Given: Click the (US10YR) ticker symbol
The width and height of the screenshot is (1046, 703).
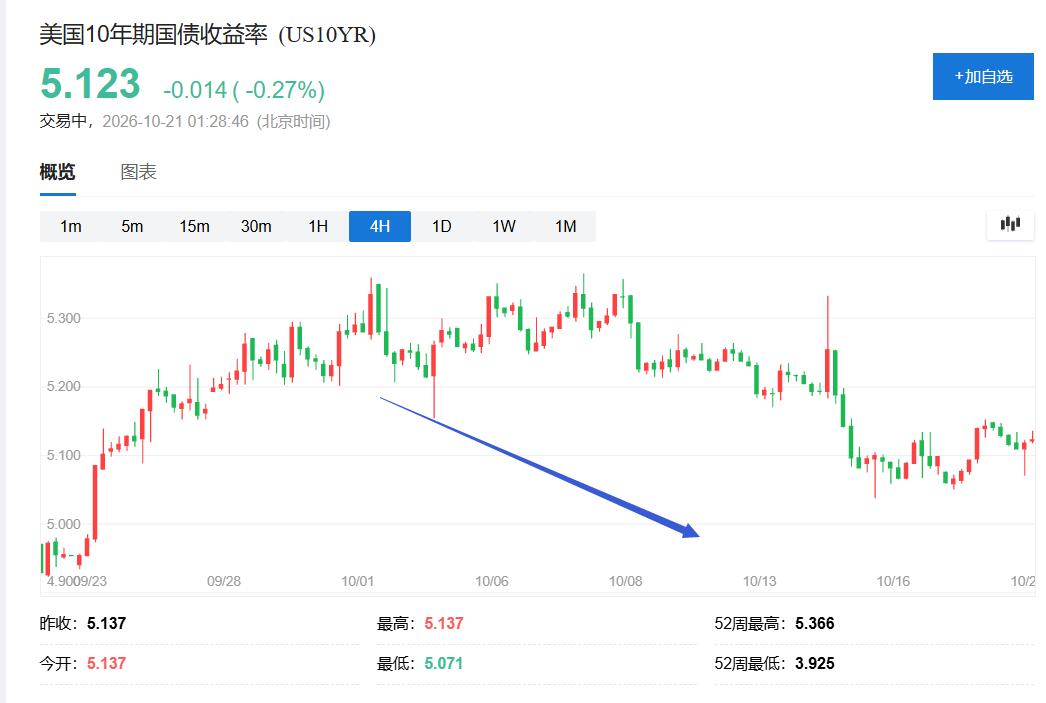Looking at the screenshot, I should coord(327,35).
